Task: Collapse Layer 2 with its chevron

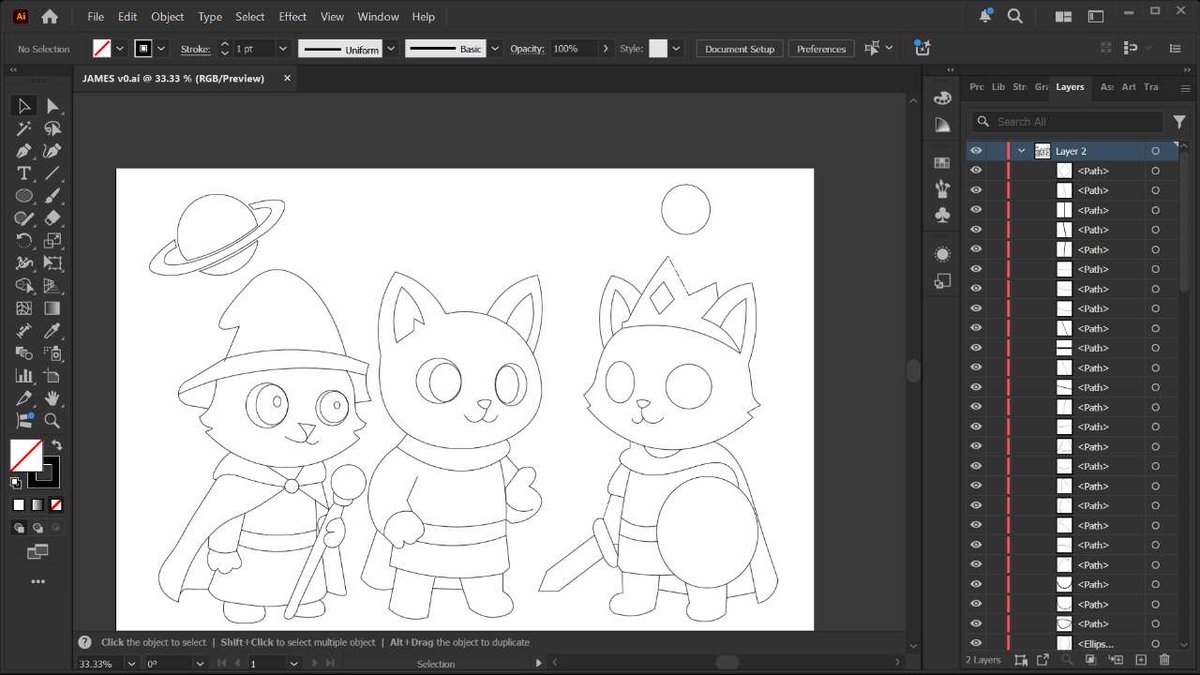Action: (1021, 151)
